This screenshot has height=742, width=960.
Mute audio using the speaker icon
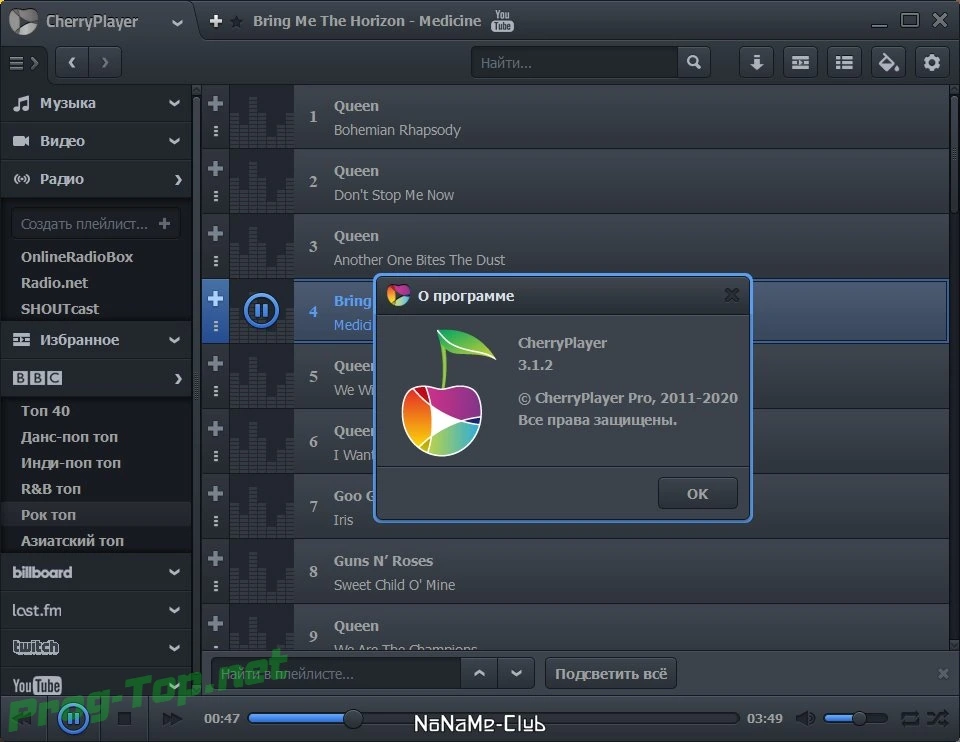coord(805,718)
